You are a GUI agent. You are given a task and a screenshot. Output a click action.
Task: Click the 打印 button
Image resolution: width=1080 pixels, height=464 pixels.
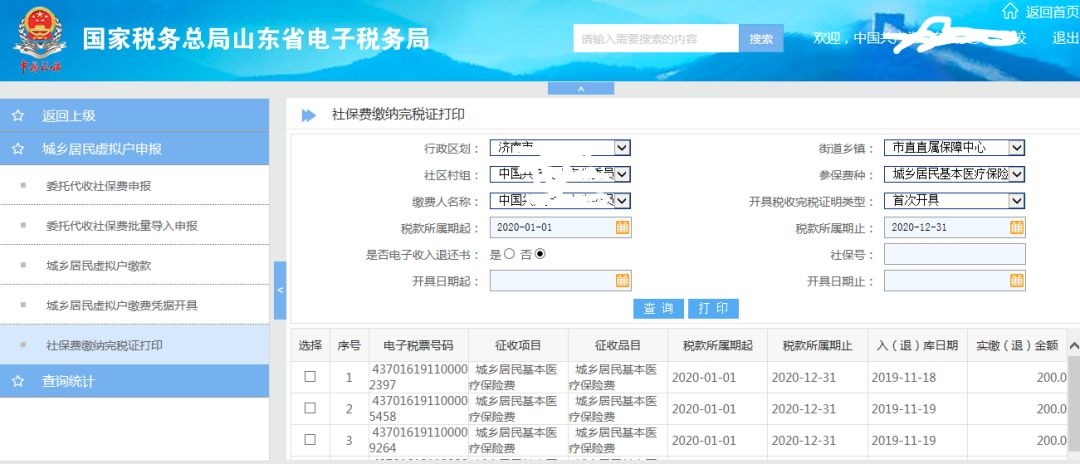[x=713, y=308]
